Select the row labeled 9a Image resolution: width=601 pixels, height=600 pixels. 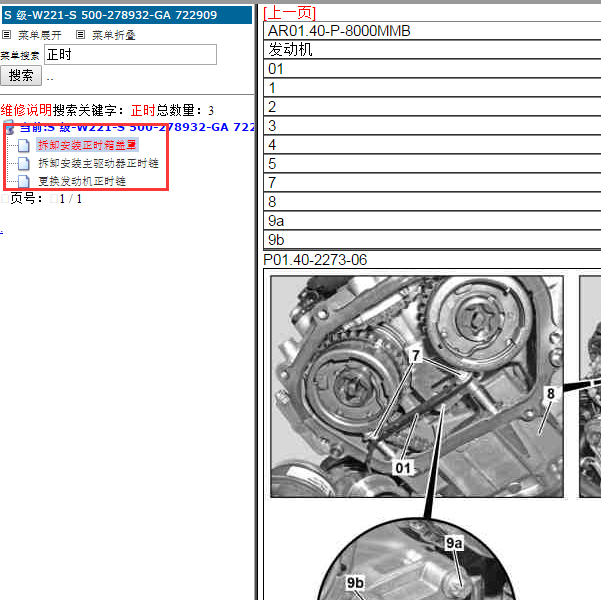pos(432,221)
